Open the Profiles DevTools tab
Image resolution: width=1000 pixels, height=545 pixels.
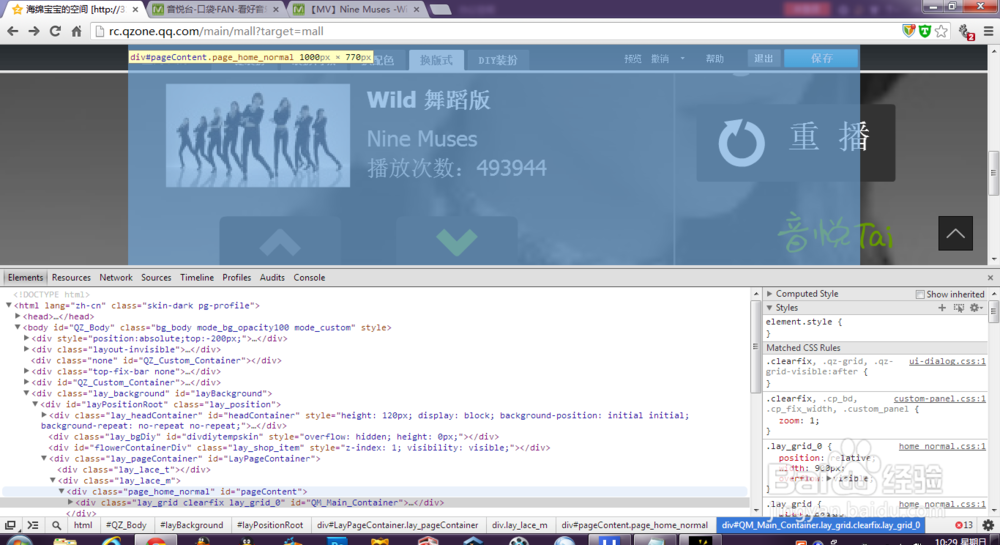click(x=237, y=278)
